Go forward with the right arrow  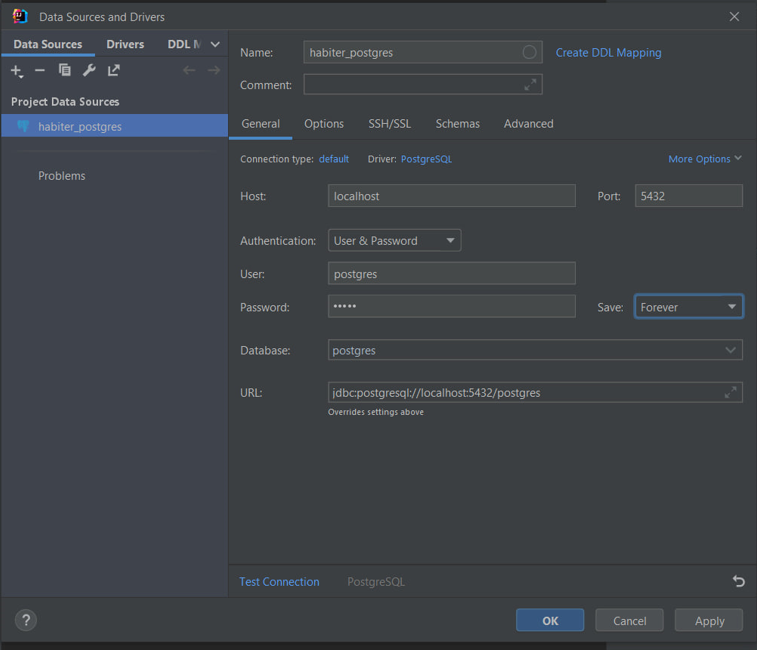(214, 71)
